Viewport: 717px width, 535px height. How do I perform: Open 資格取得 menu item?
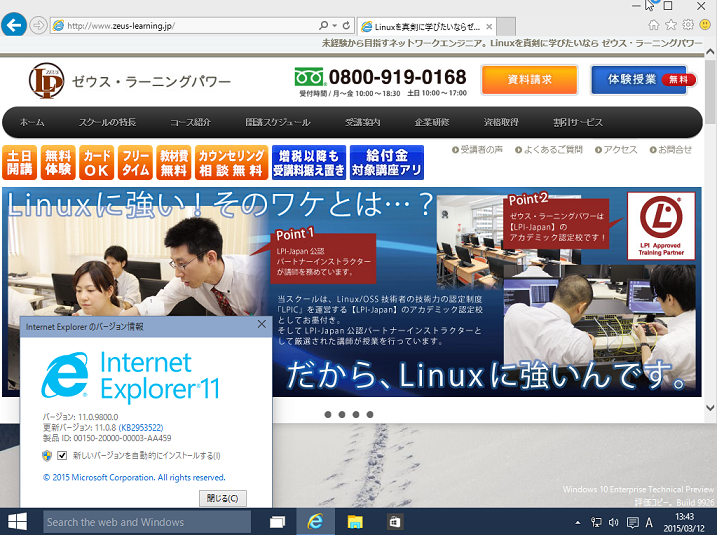[501, 122]
